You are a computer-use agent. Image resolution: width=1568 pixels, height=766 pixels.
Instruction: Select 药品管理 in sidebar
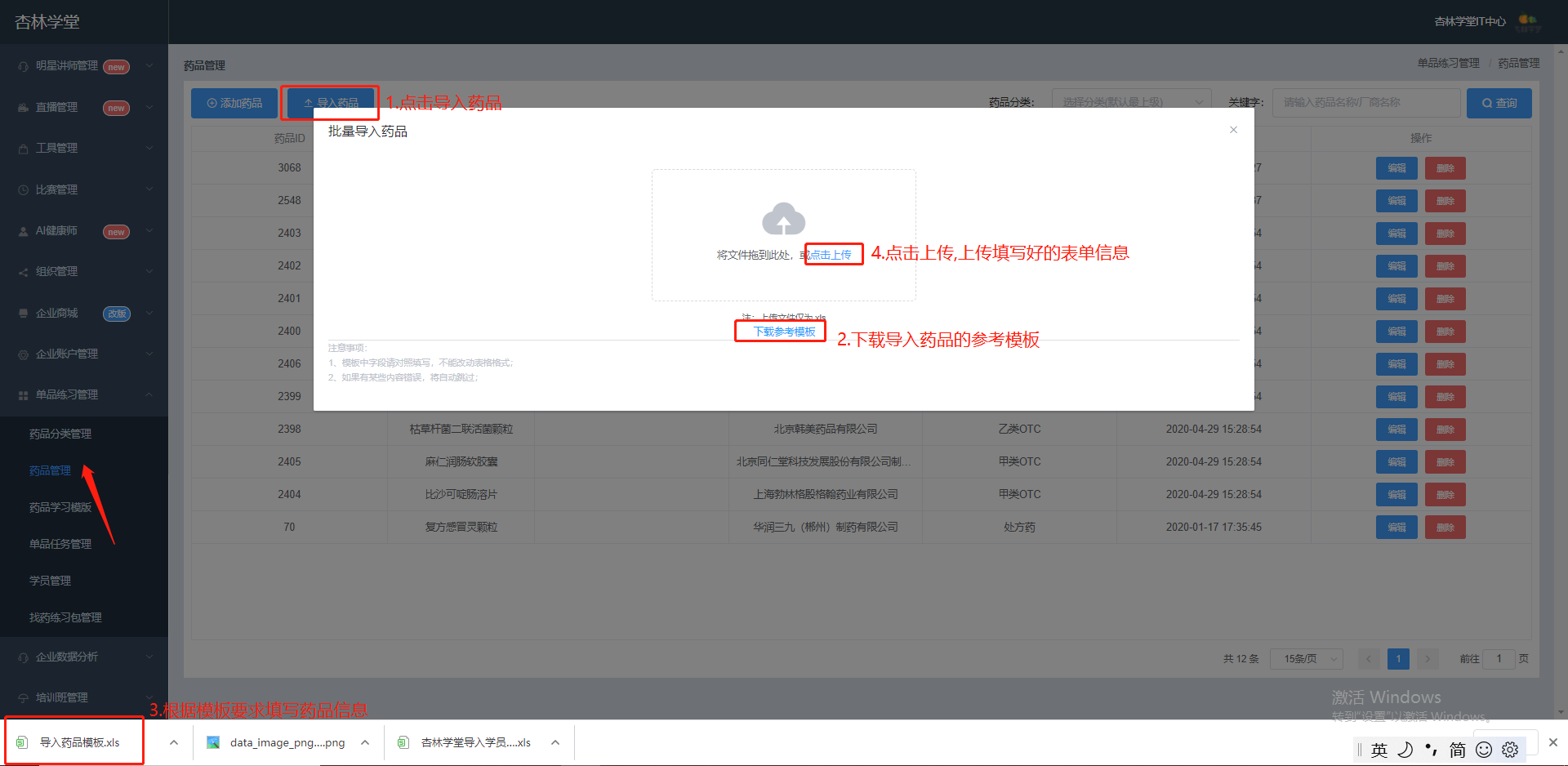tap(50, 470)
